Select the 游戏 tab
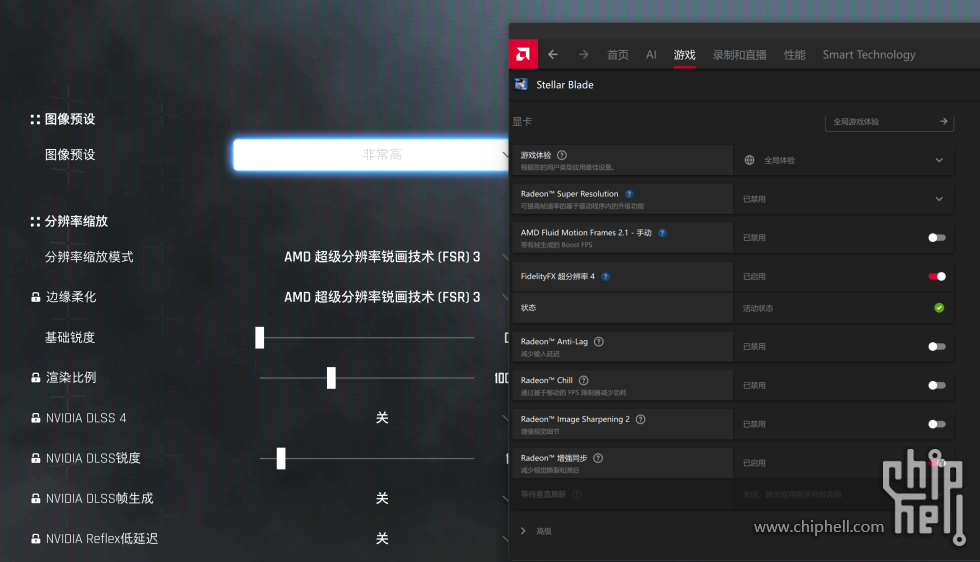Screen dimensions: 980x562 (684, 54)
